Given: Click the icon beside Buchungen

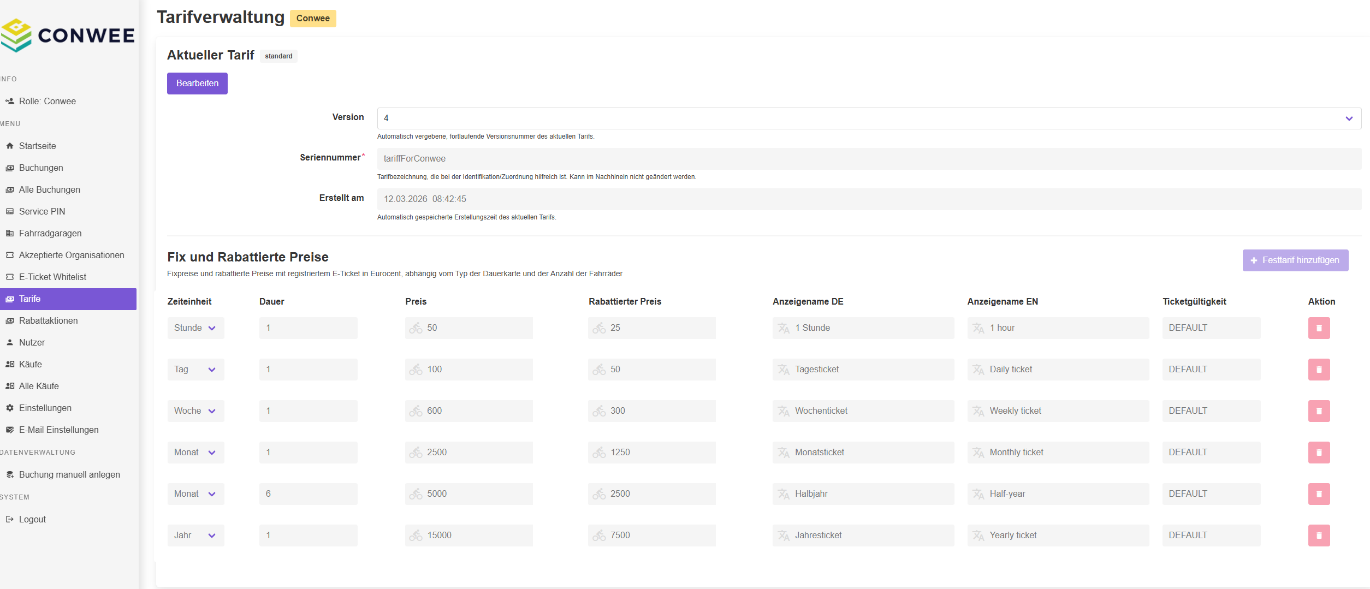Looking at the screenshot, I should [10, 168].
